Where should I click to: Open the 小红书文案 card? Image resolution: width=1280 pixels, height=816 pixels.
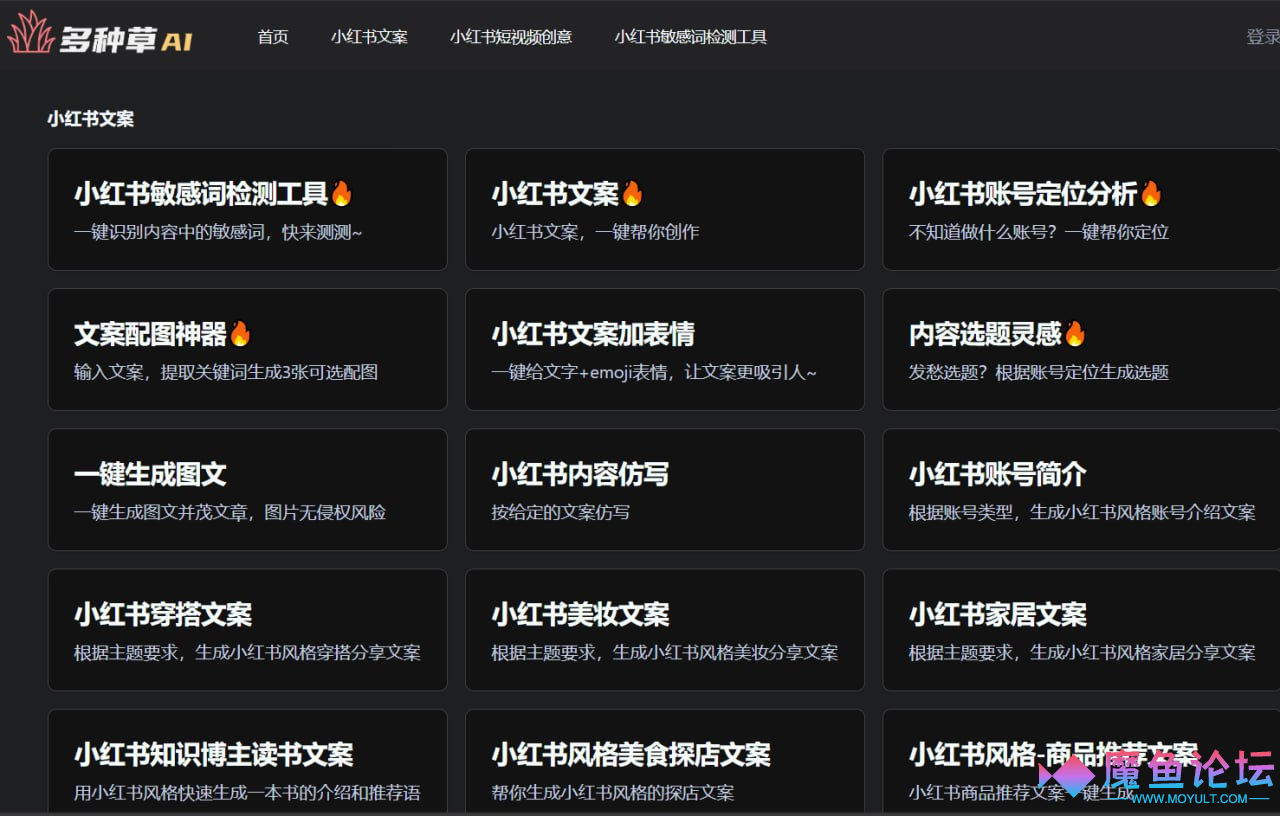click(665, 210)
